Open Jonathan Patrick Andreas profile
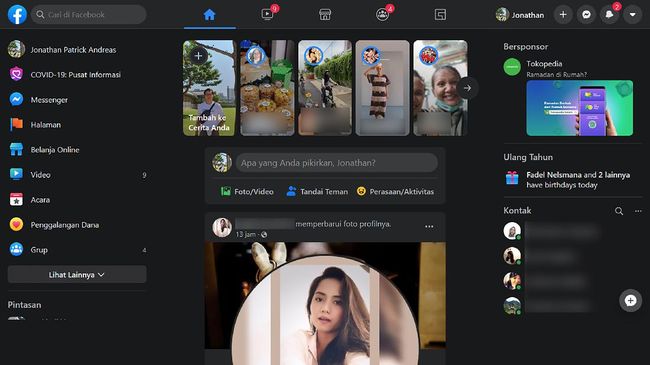 pos(77,50)
